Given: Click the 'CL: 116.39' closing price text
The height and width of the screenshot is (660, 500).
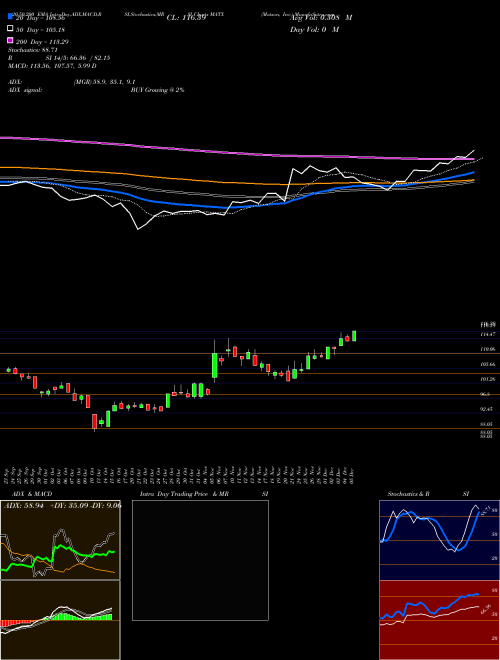Looking at the screenshot, I should click(186, 18).
